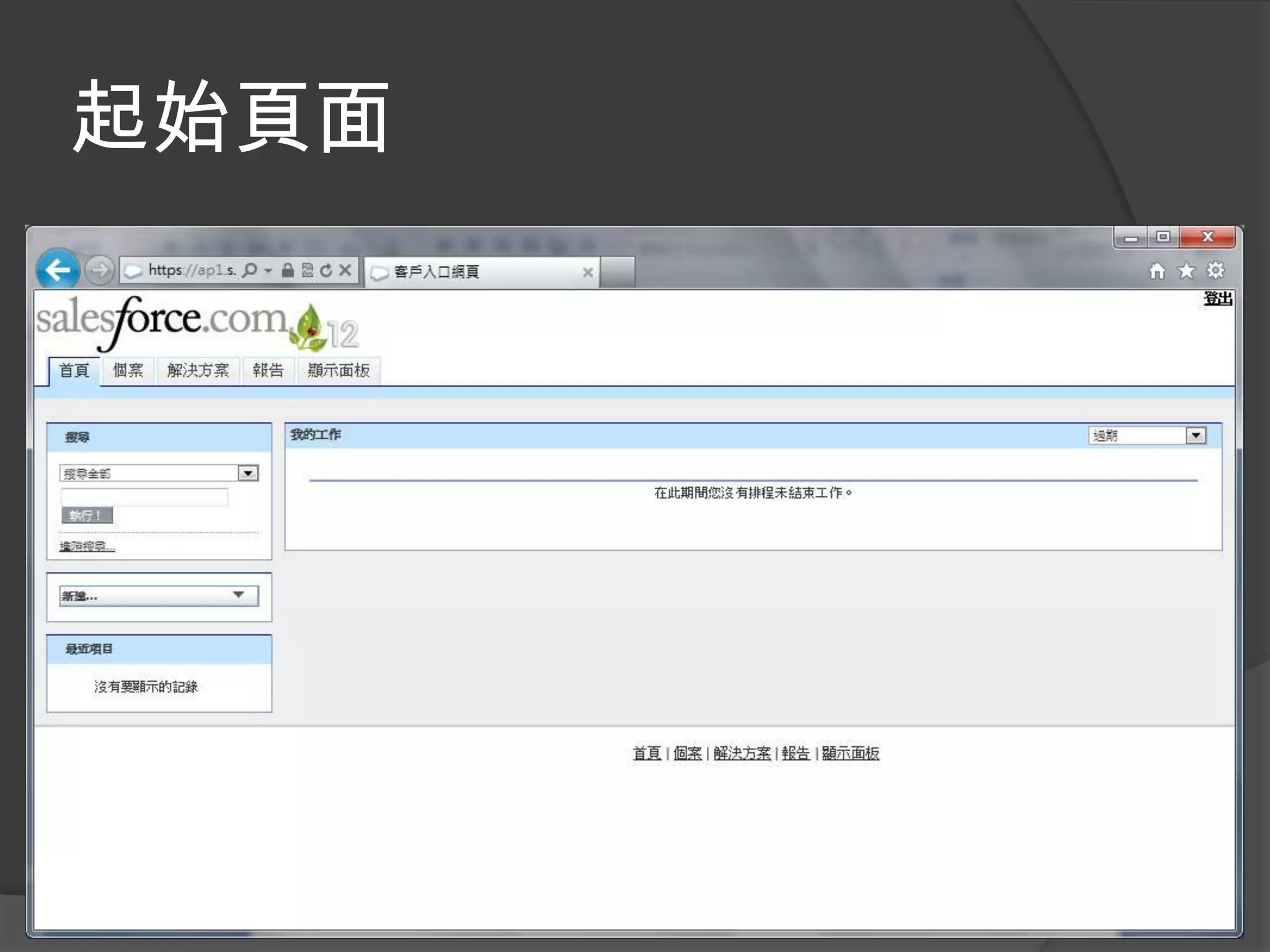Click the address bar search magnifier icon

tap(249, 270)
